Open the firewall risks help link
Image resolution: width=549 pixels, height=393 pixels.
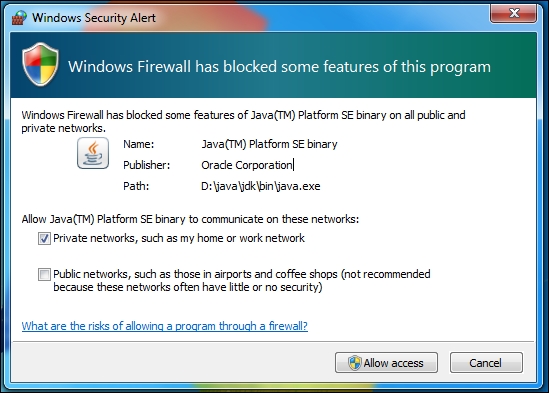[x=165, y=326]
